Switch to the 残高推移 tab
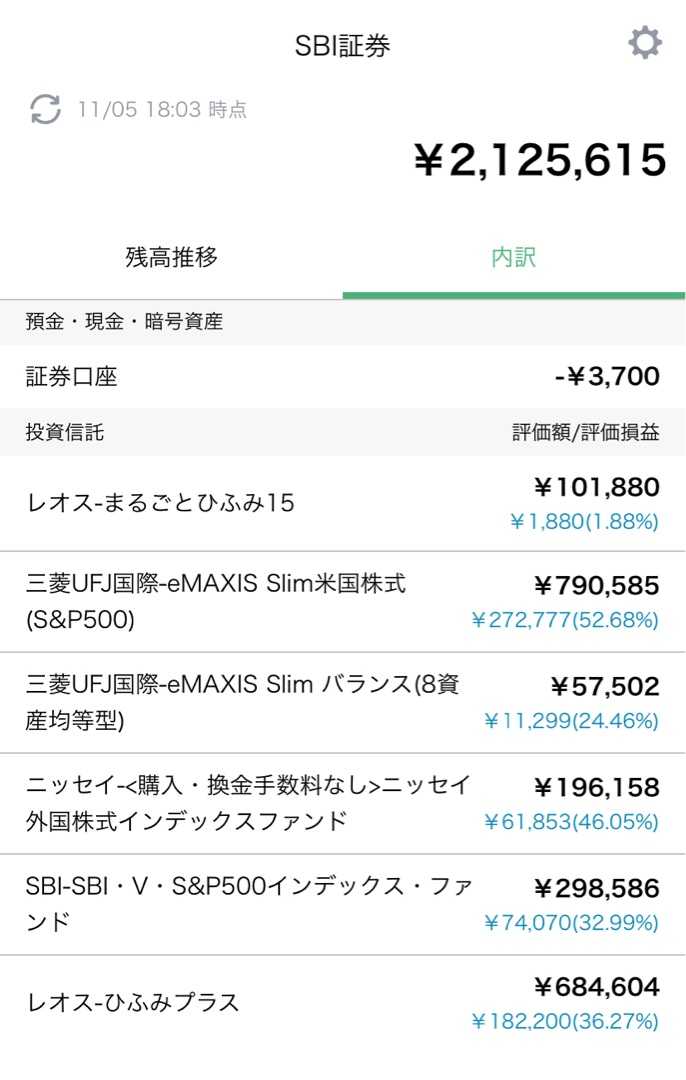Viewport: 686px width, 1080px height. point(172,257)
